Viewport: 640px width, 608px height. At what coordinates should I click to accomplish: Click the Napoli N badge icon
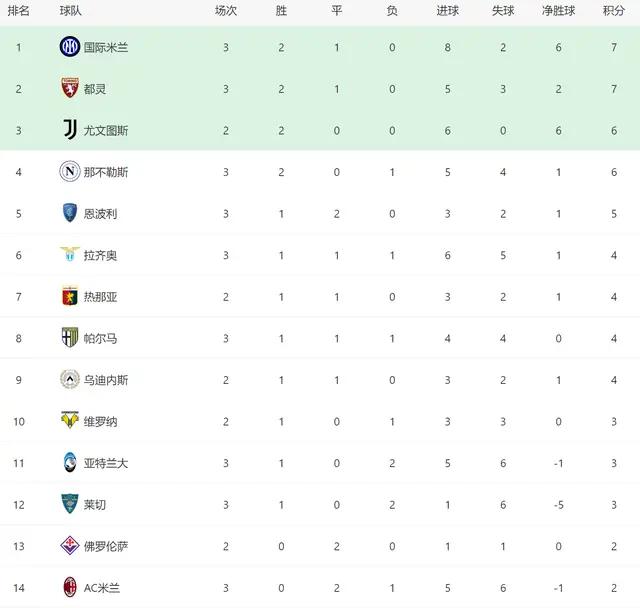[70, 171]
